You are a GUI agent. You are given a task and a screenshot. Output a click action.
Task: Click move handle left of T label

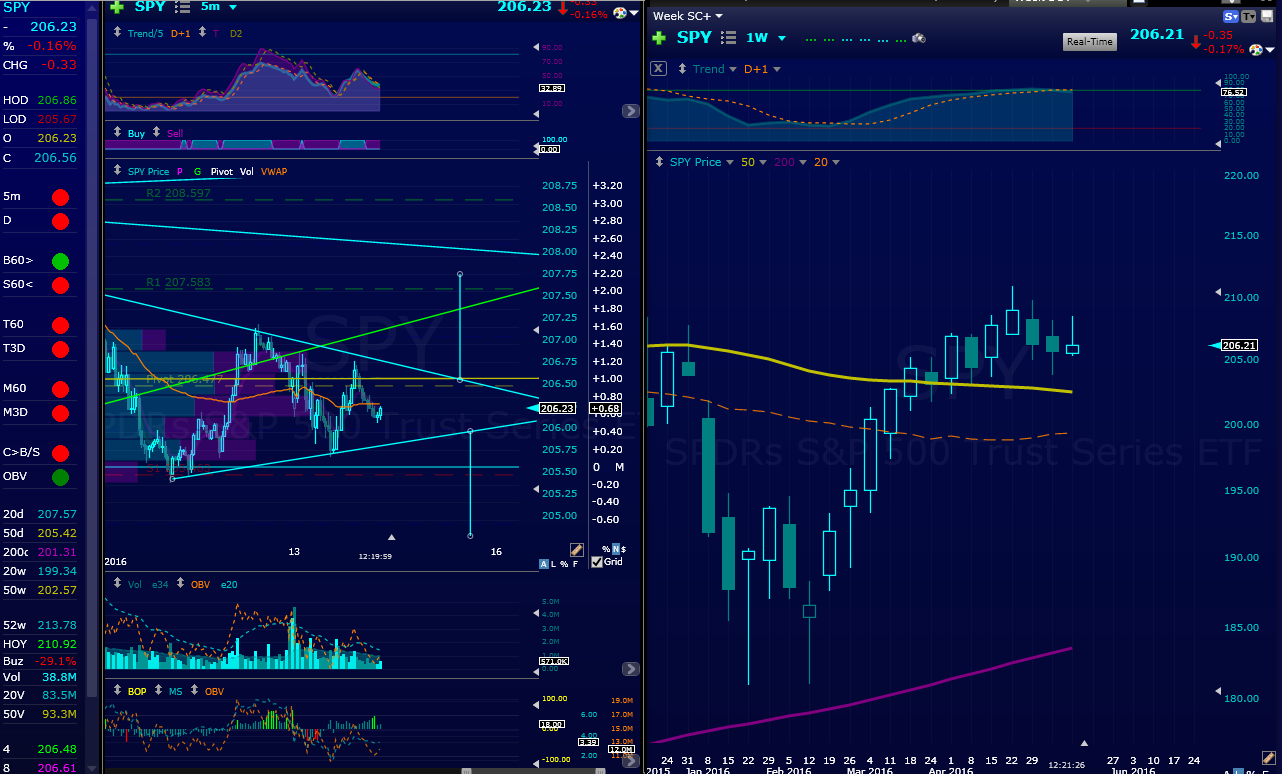click(201, 33)
